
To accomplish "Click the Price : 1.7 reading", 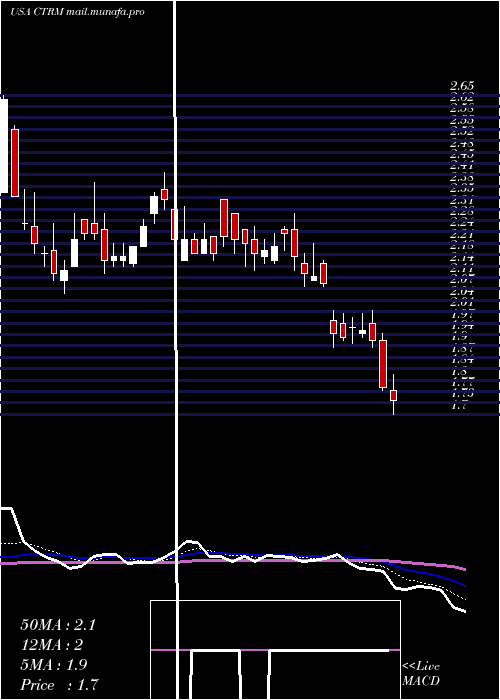I will pos(59,685).
